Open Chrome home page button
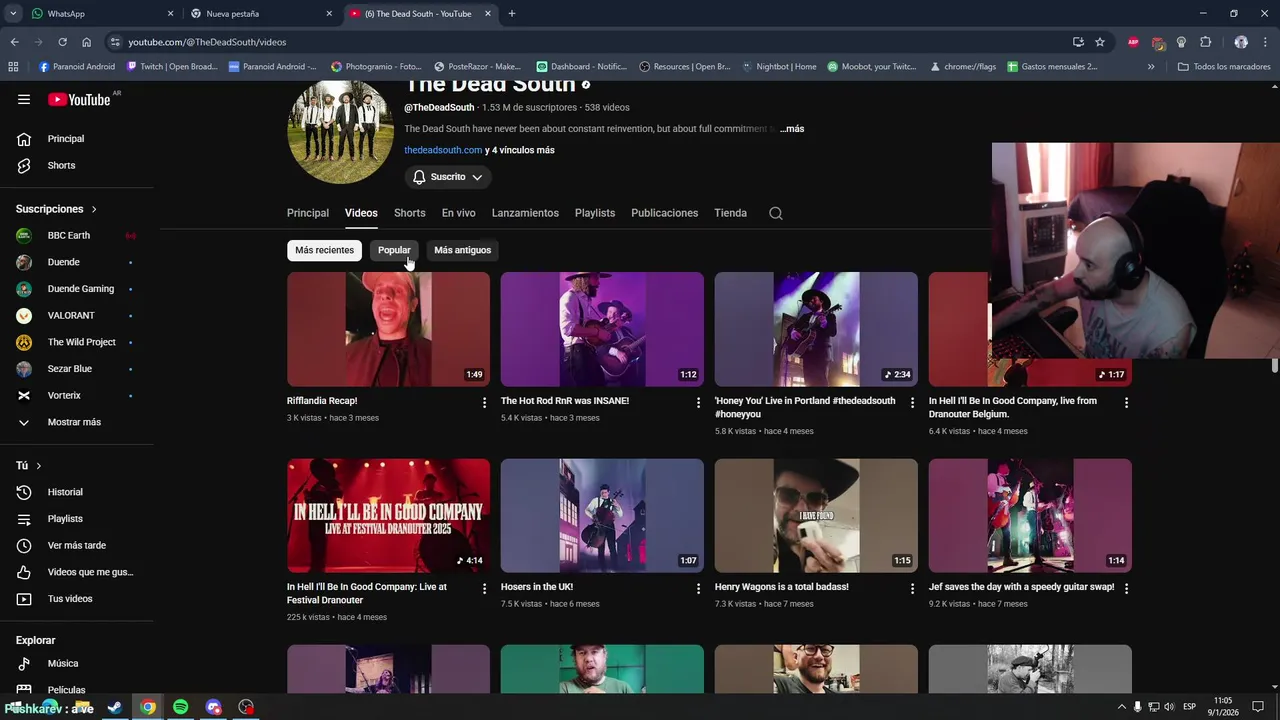The image size is (1280, 720). tap(86, 42)
